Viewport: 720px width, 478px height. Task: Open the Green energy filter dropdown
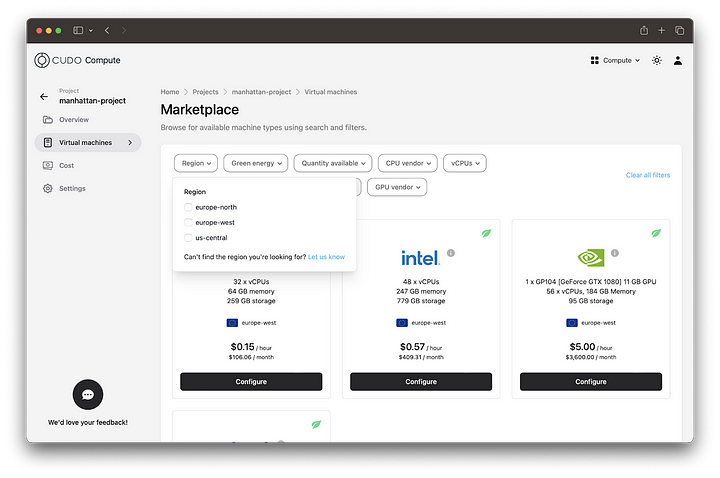256,163
